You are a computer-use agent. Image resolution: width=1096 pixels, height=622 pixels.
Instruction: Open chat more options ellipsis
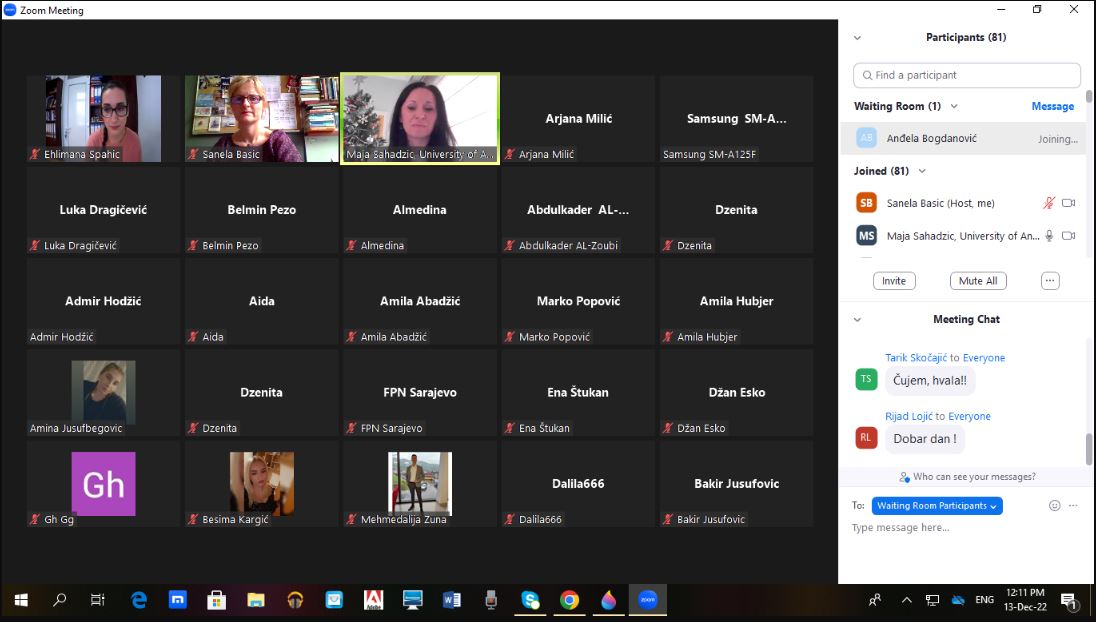click(x=1073, y=506)
